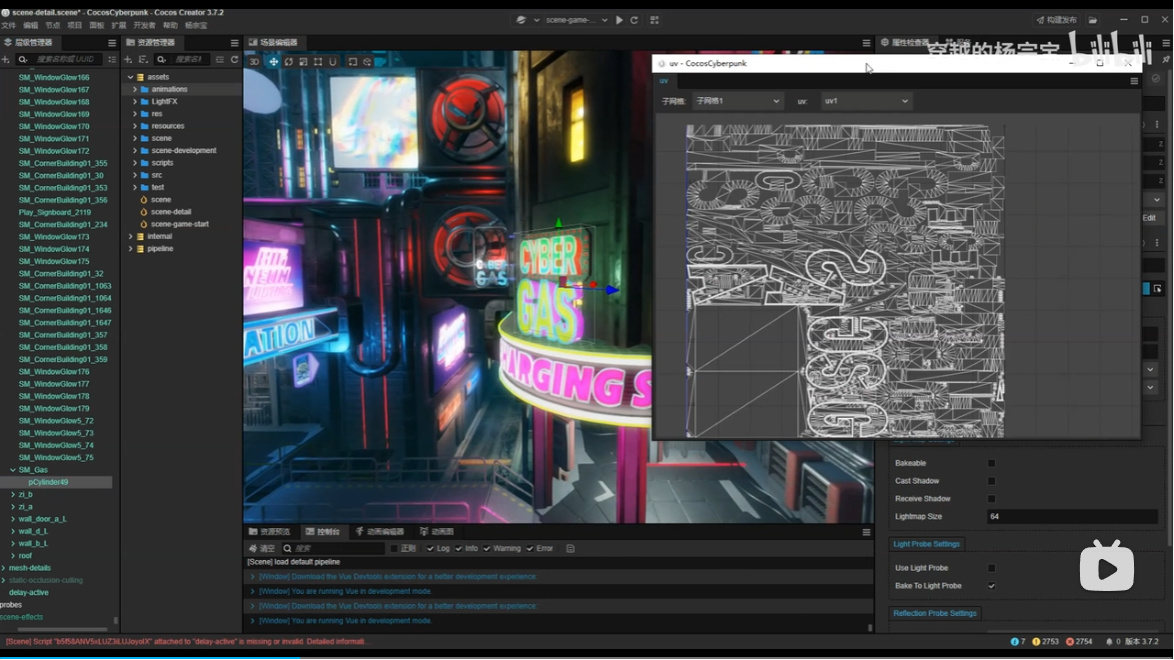Switch to the 动画编辑器 tab

tap(380, 532)
